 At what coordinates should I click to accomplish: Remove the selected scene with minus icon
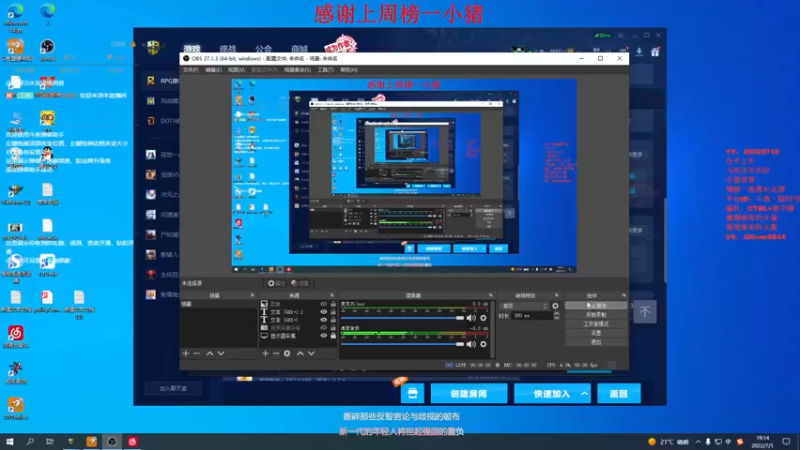pos(197,353)
